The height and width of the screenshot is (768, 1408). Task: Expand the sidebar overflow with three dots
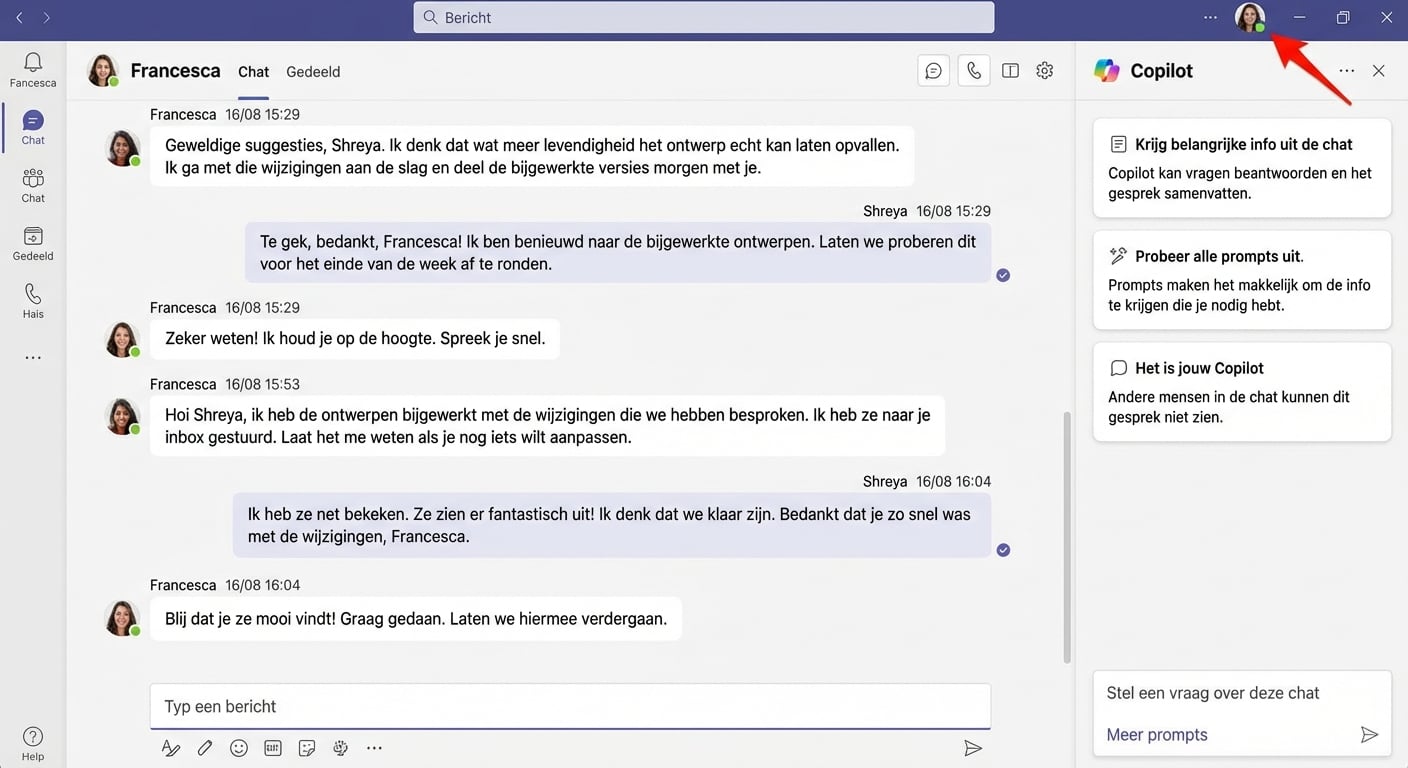[x=32, y=357]
